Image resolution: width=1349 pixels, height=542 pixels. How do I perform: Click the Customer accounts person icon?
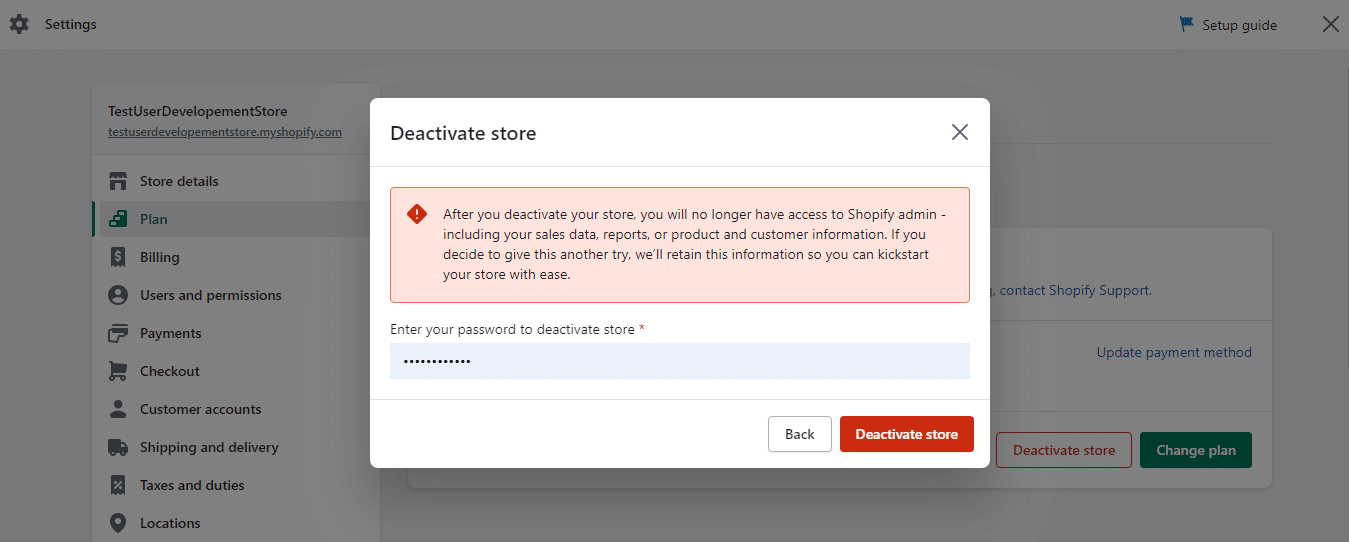(118, 409)
